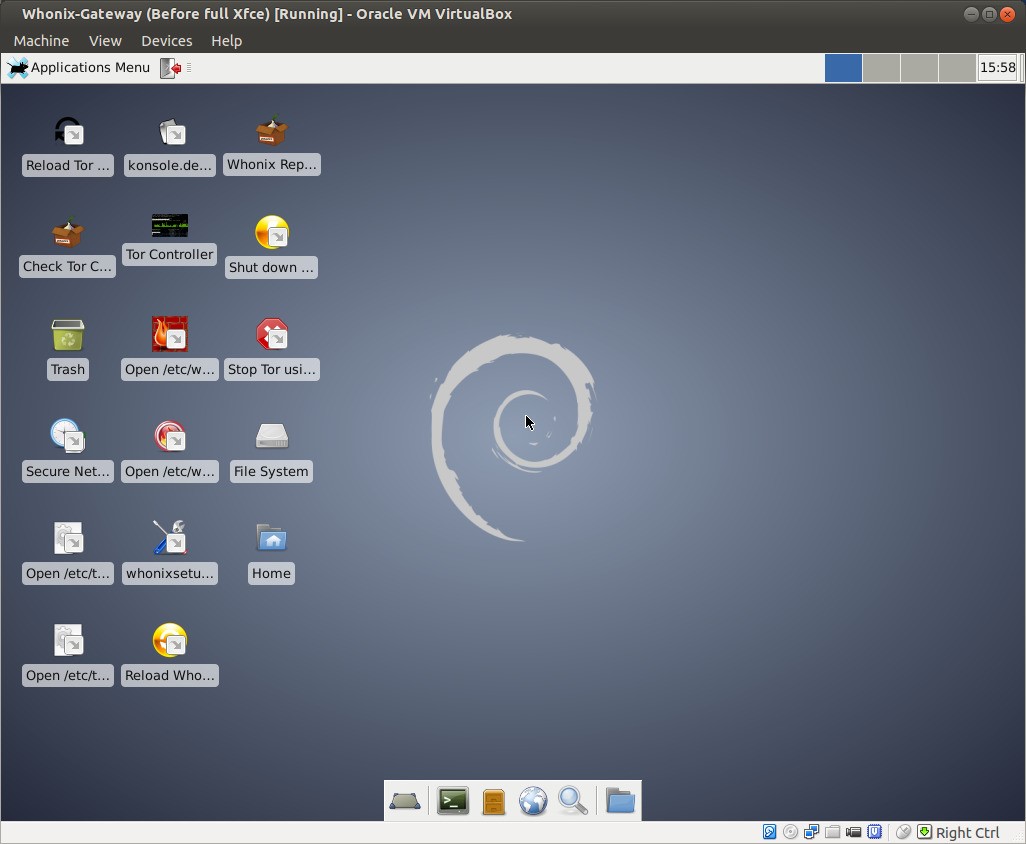
Task: Click the magnifier search icon in dock
Action: click(573, 801)
